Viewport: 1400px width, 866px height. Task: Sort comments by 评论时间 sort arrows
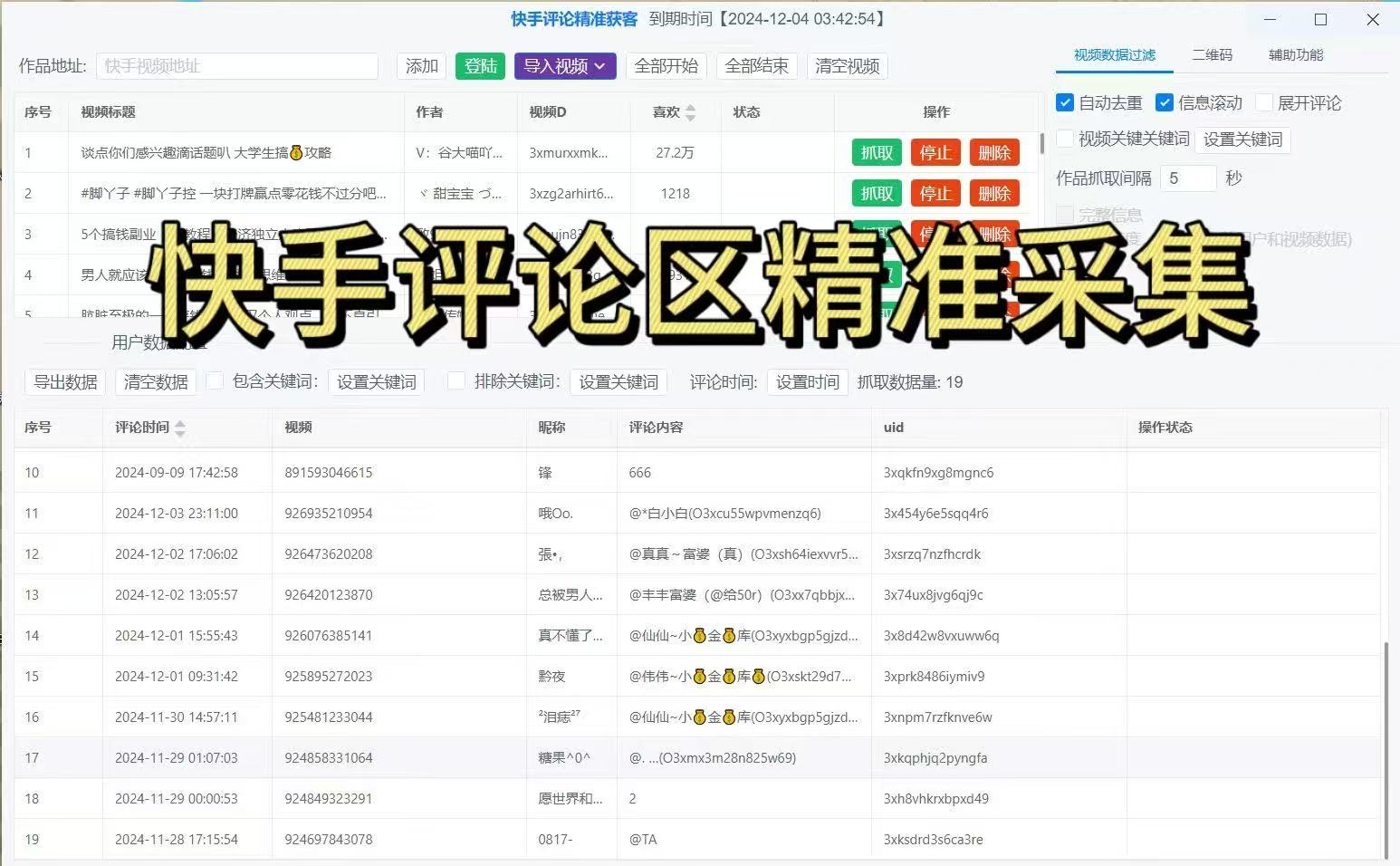[179, 428]
